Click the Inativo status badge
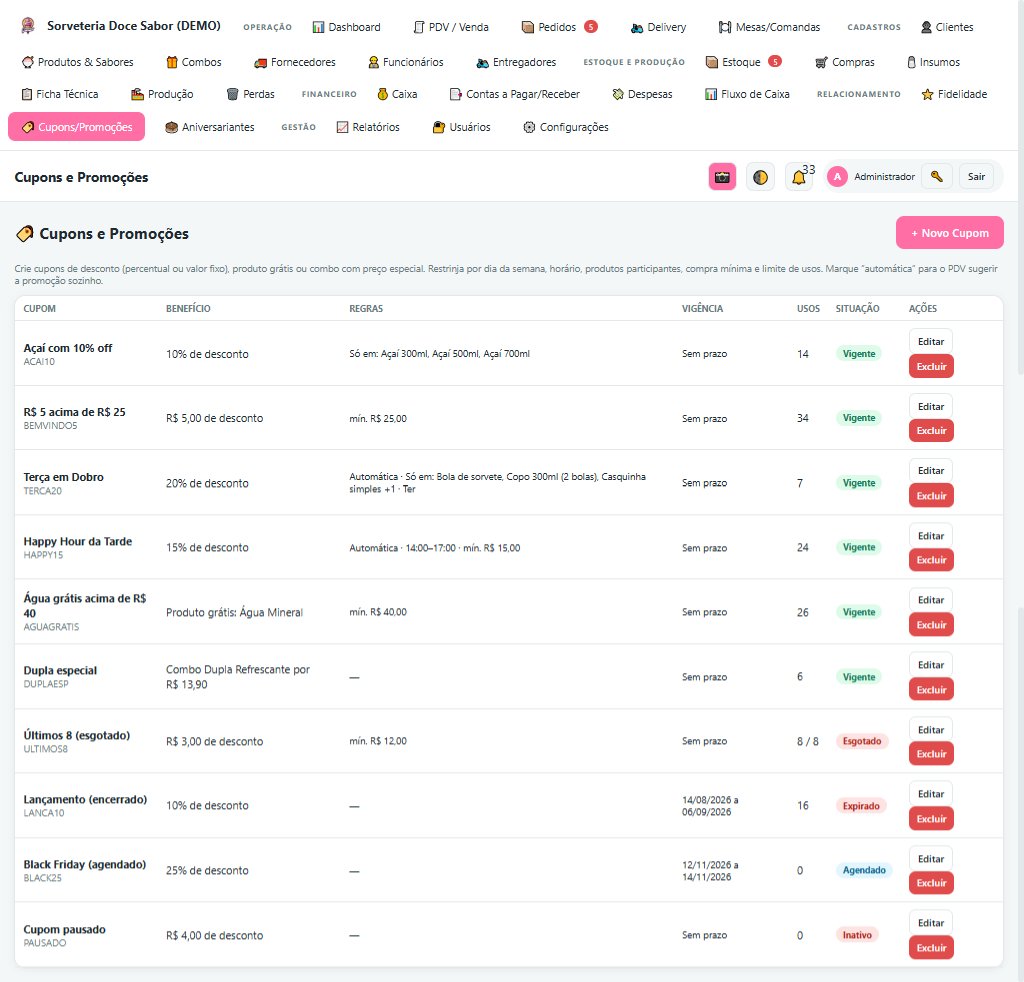Screen dimensions: 1024x982 857,935
